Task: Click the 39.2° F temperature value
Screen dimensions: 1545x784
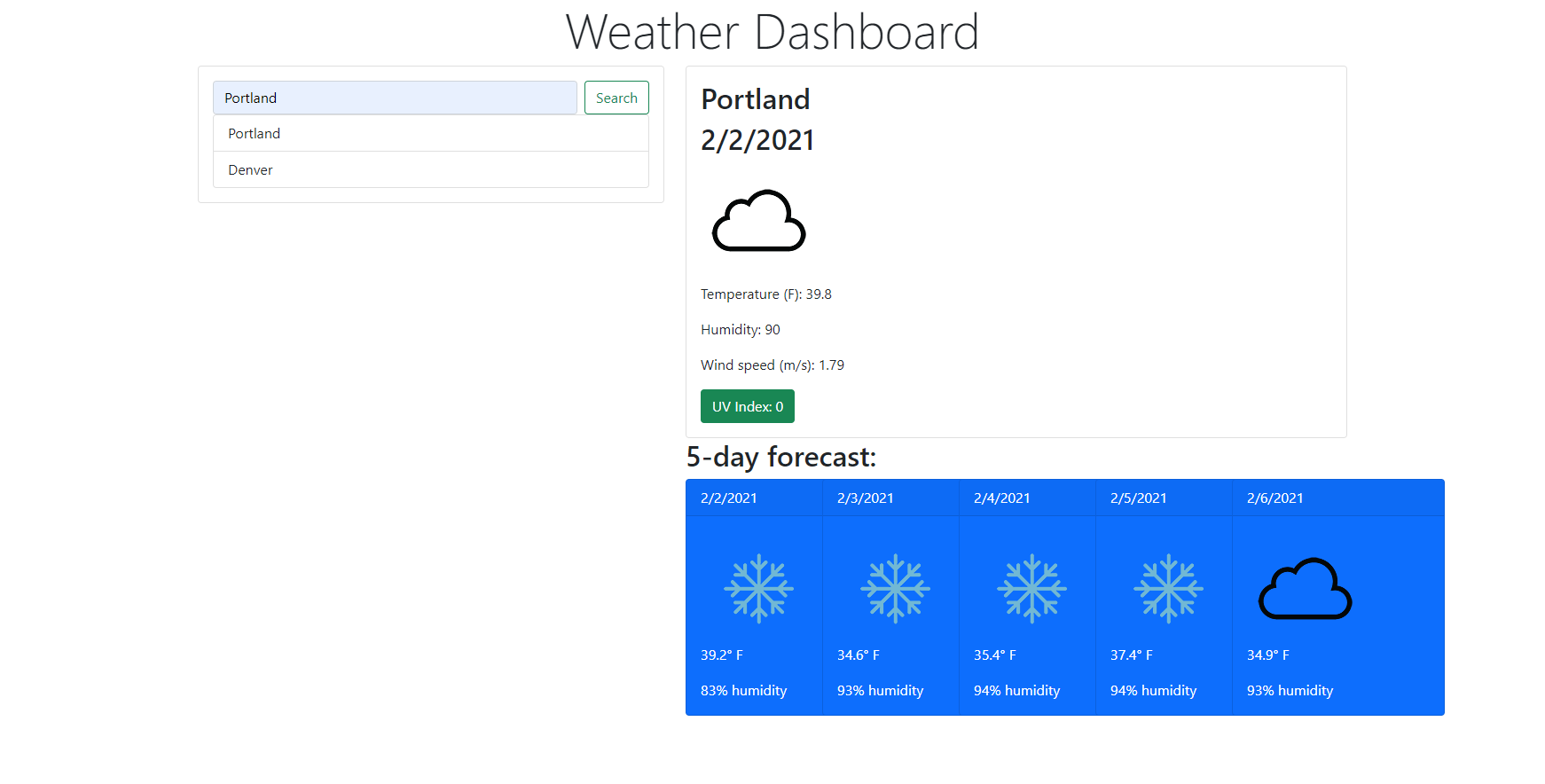Action: (722, 655)
